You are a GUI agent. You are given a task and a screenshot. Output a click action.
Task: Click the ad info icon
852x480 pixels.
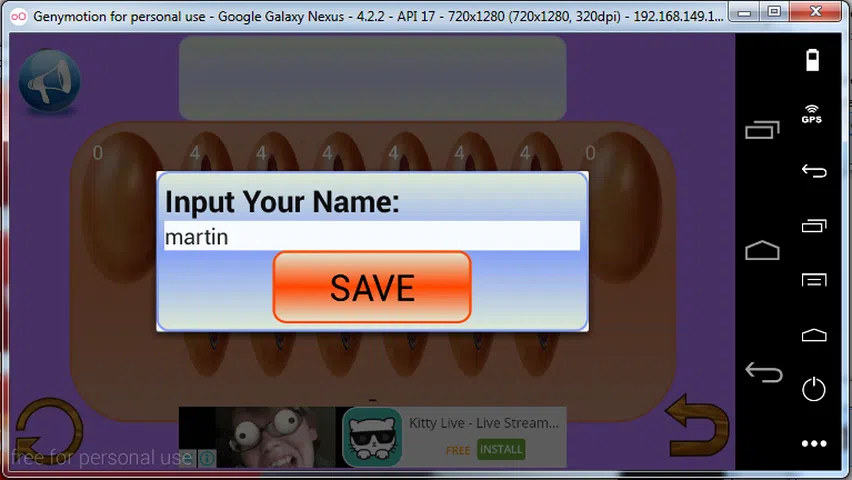(207, 458)
